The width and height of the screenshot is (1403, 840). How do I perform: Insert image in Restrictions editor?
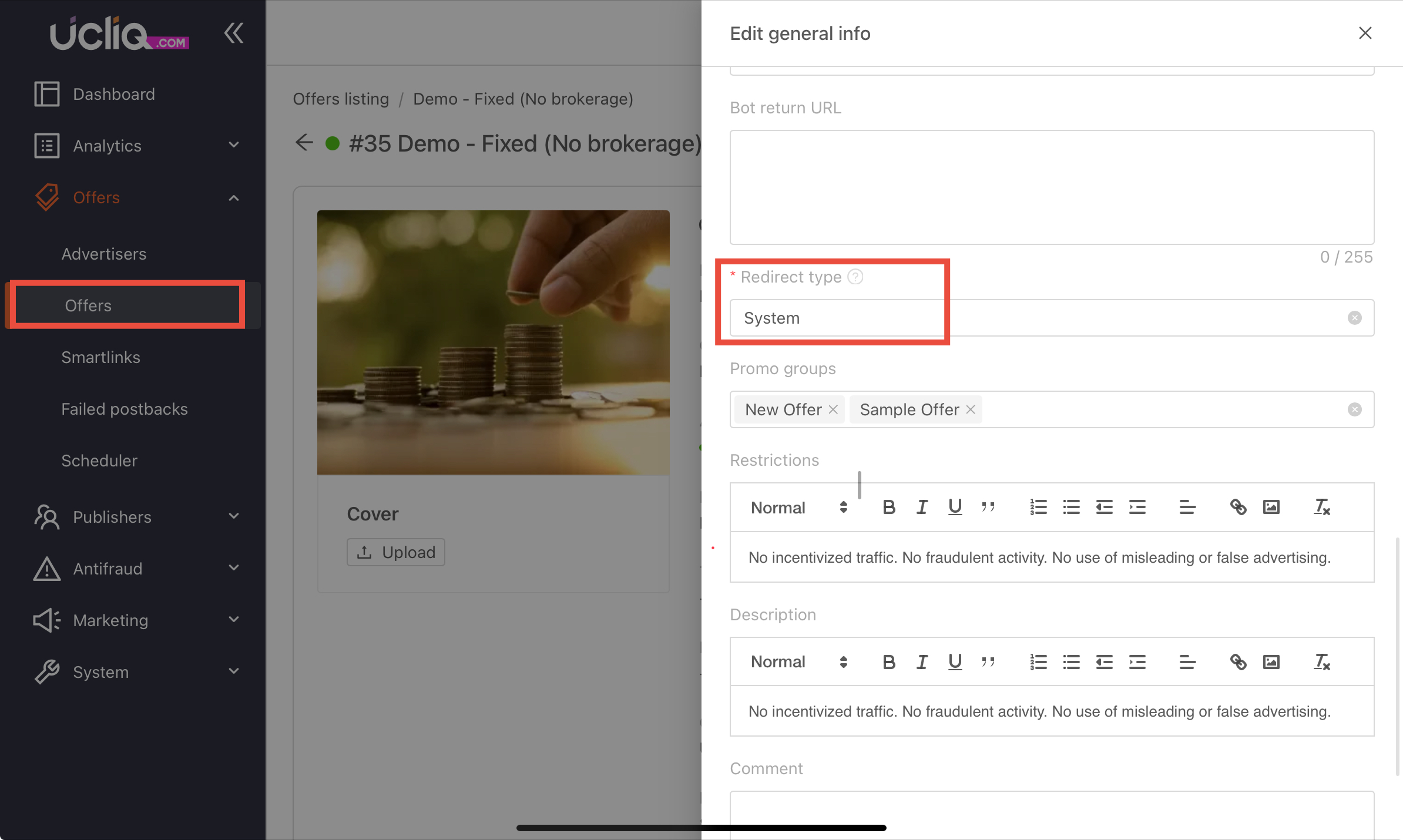click(x=1271, y=507)
